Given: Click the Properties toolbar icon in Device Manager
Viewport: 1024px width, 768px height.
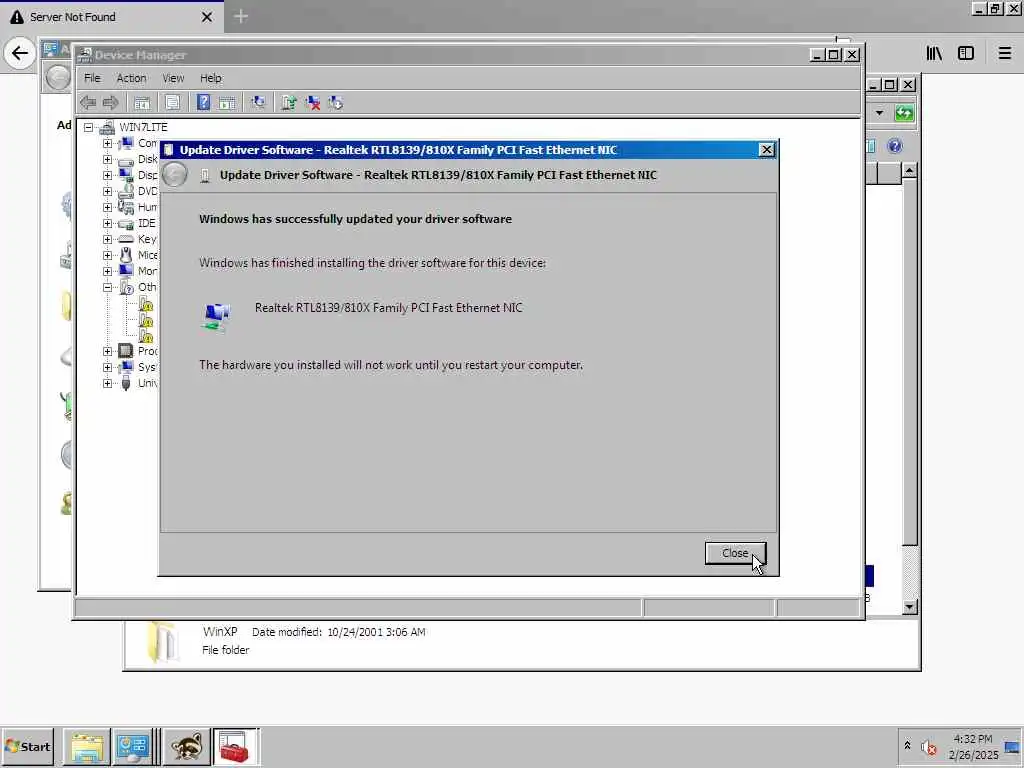Looking at the screenshot, I should 172,103.
